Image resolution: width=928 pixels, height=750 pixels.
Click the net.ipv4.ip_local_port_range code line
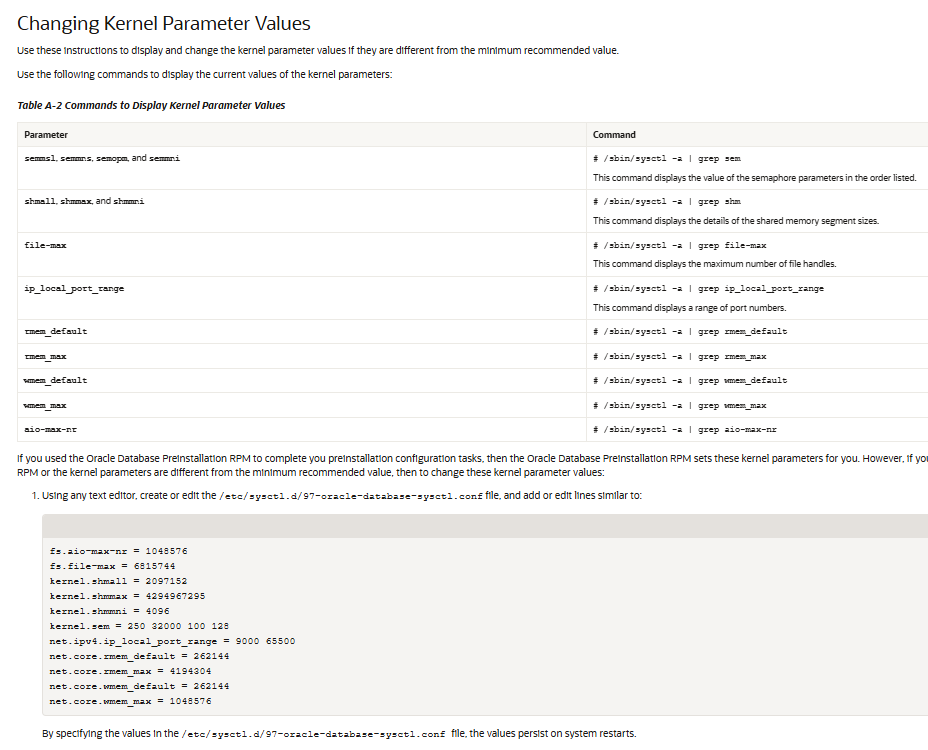coord(172,641)
